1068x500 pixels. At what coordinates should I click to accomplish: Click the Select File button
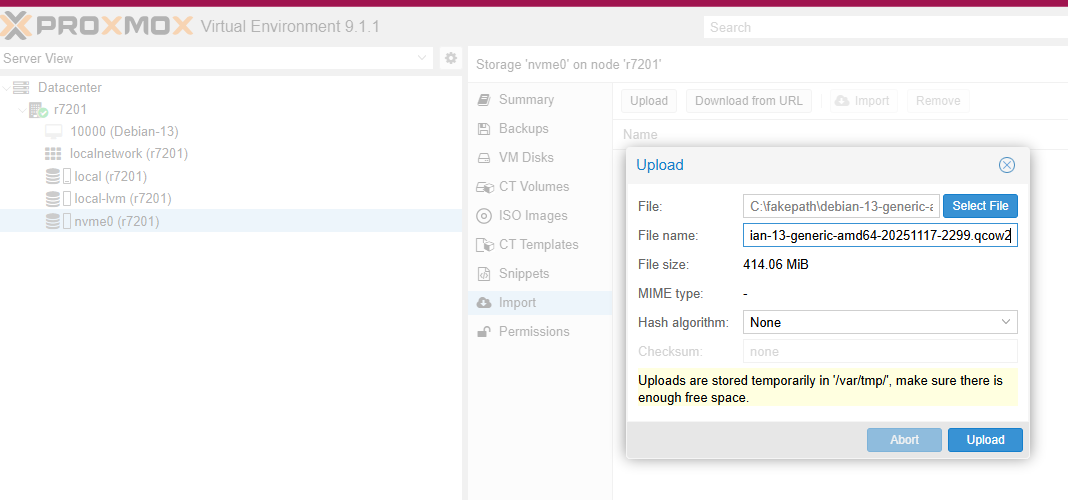pyautogui.click(x=980, y=206)
